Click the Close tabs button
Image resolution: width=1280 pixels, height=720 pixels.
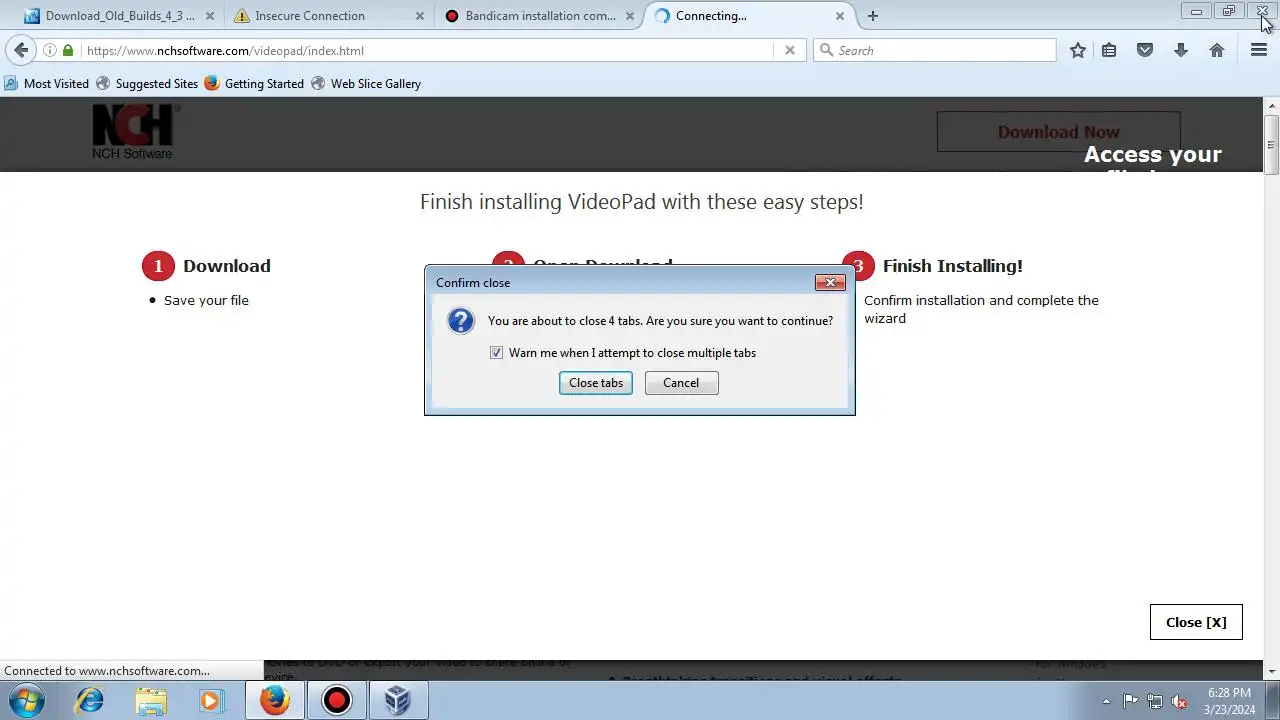(x=596, y=383)
